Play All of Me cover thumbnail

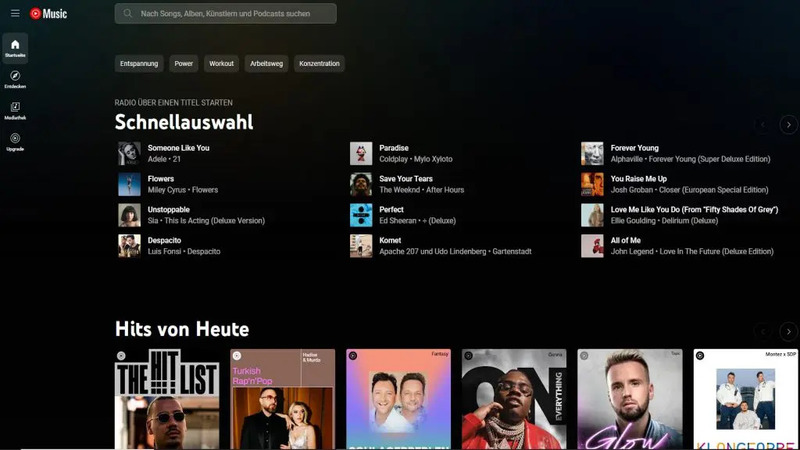(x=592, y=246)
